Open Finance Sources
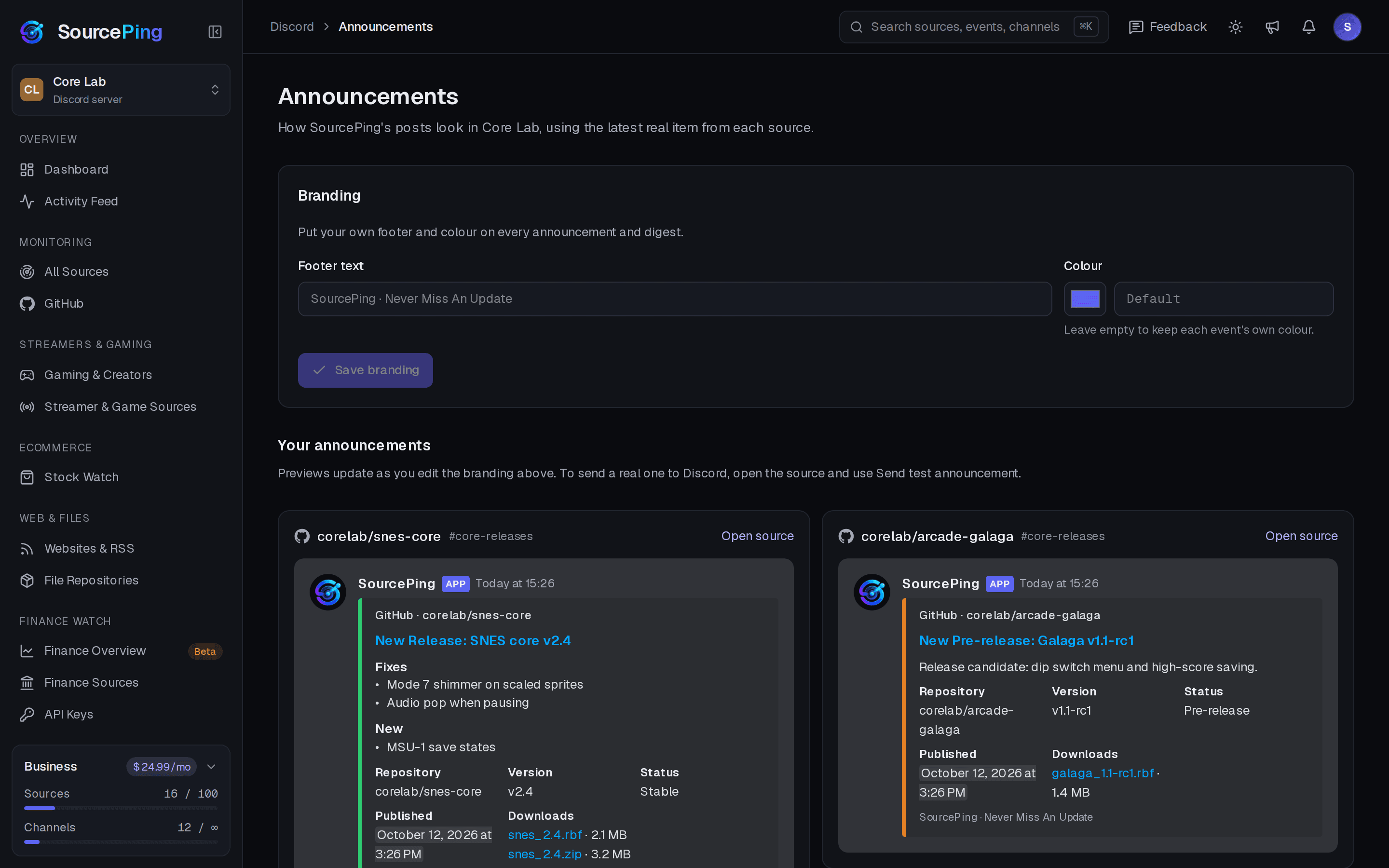The width and height of the screenshot is (1389, 868). 121,682
